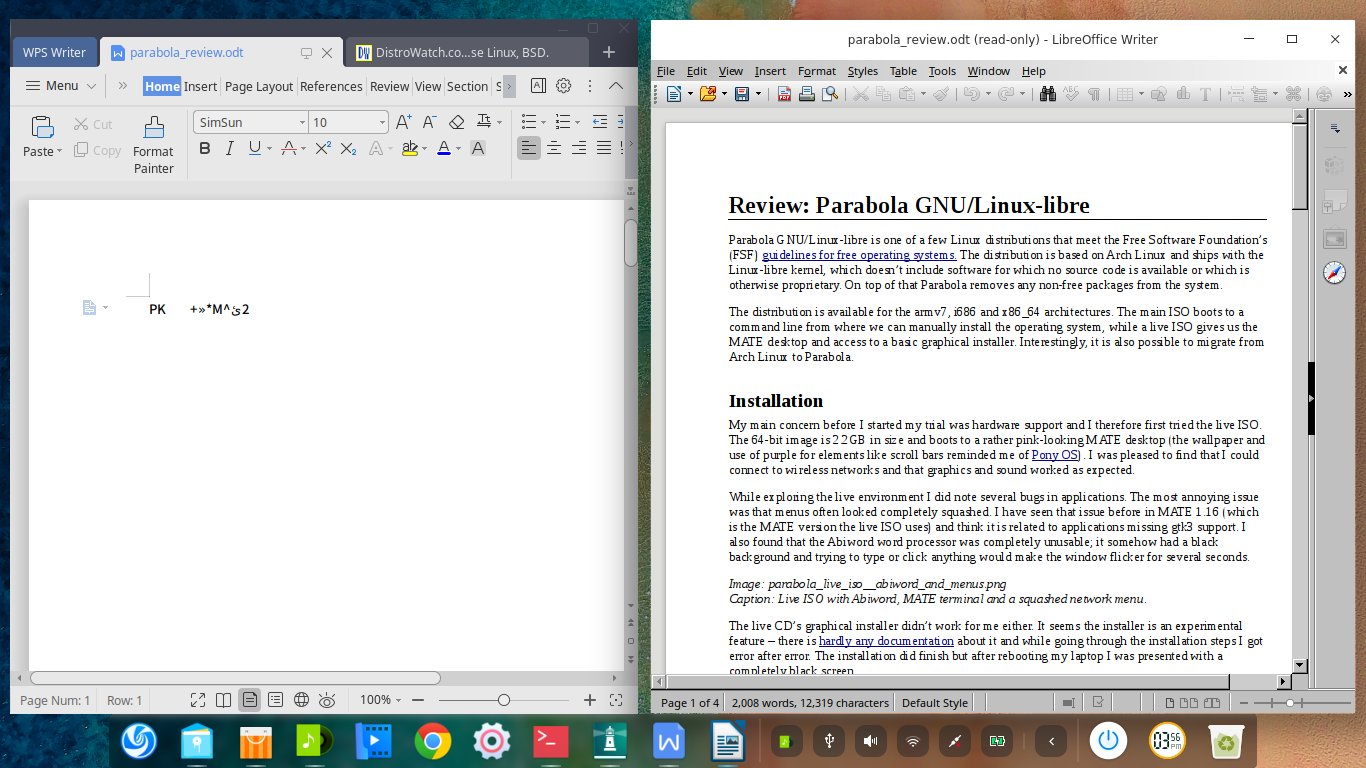Click the power button in the dock
This screenshot has width=1366, height=768.
tap(1108, 741)
